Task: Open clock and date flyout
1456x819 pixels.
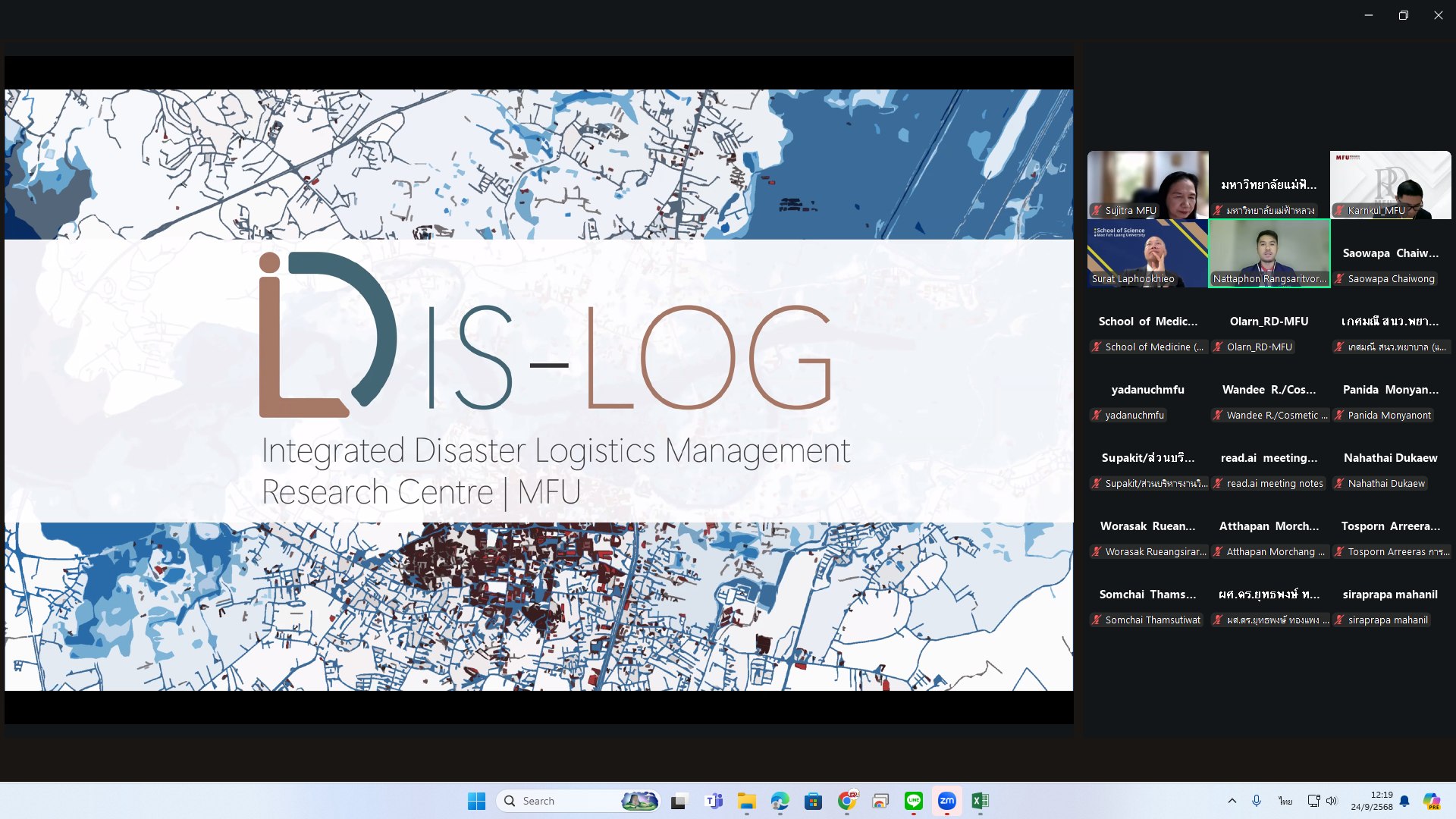Action: click(x=1371, y=801)
